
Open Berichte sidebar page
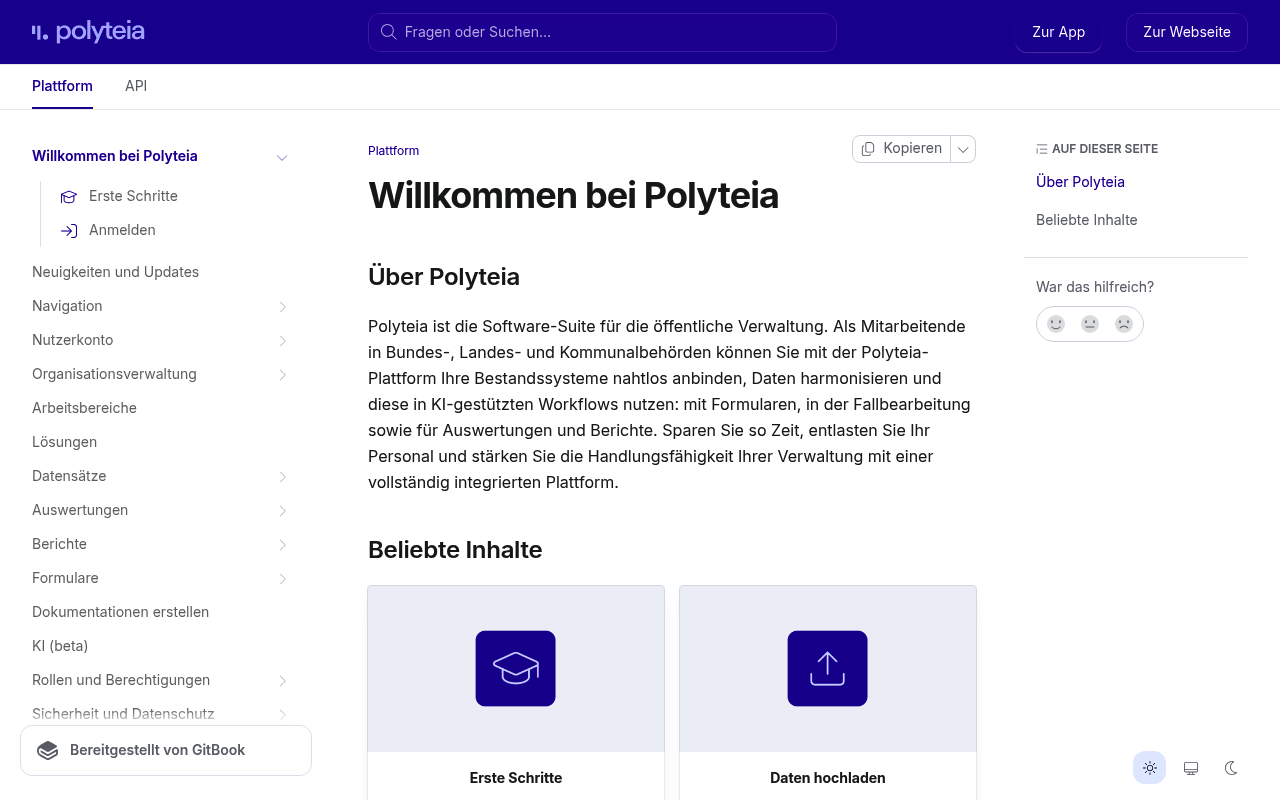point(59,544)
